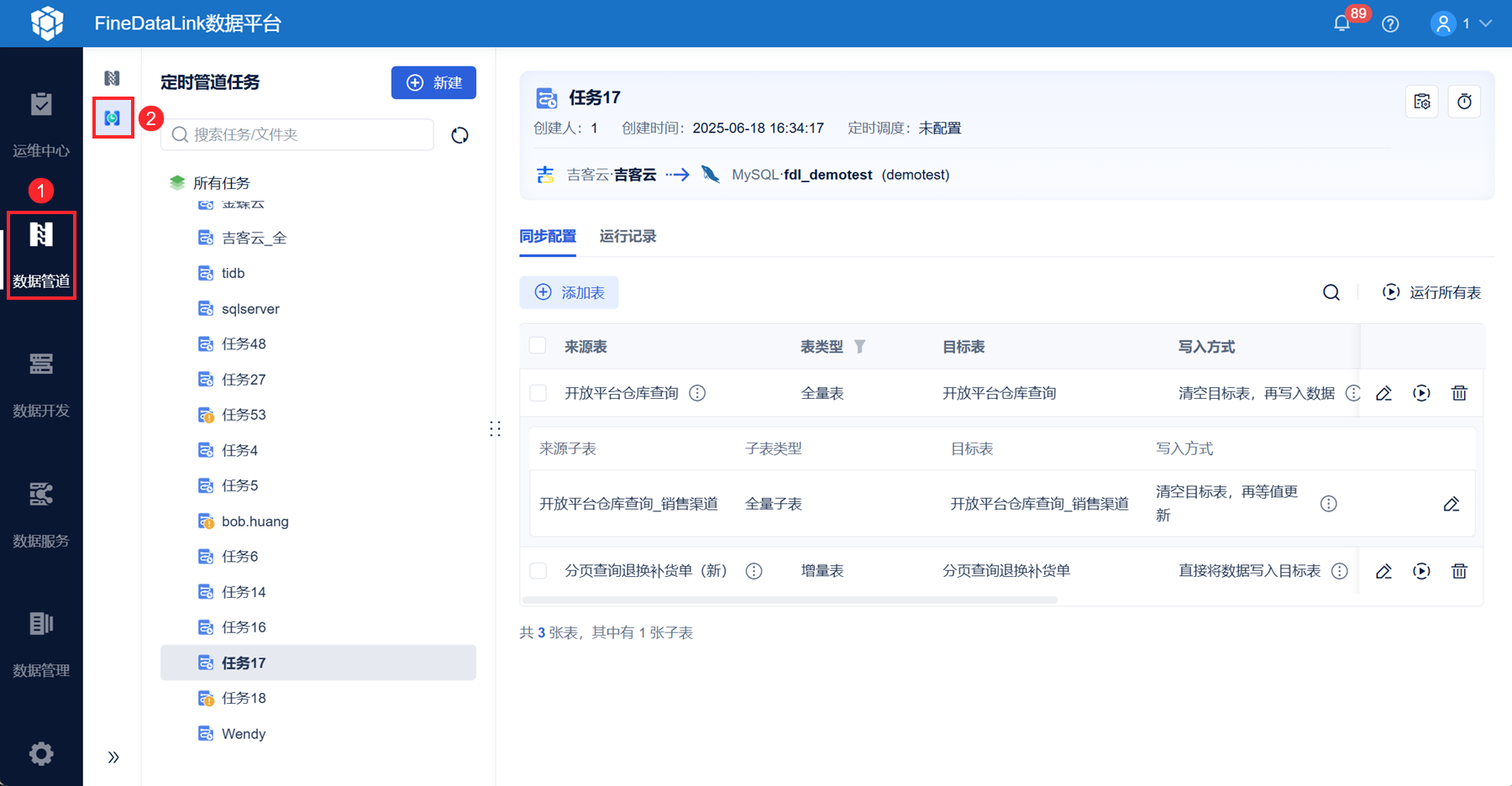Switch to 同步配置 tab
Image resolution: width=1512 pixels, height=786 pixels.
pos(548,237)
